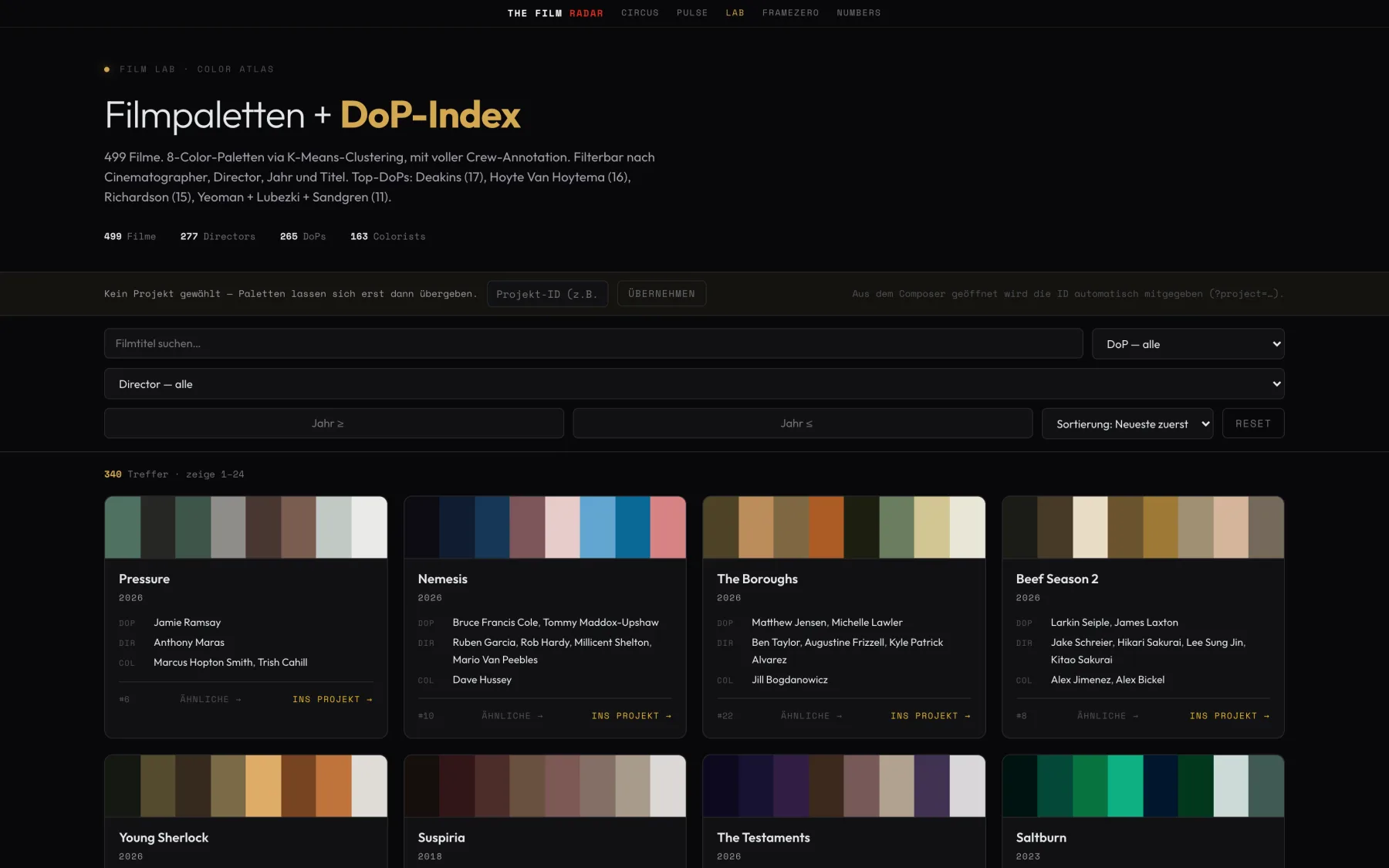The width and height of the screenshot is (1389, 868).
Task: Click the Saltburn card title
Action: coord(1041,838)
